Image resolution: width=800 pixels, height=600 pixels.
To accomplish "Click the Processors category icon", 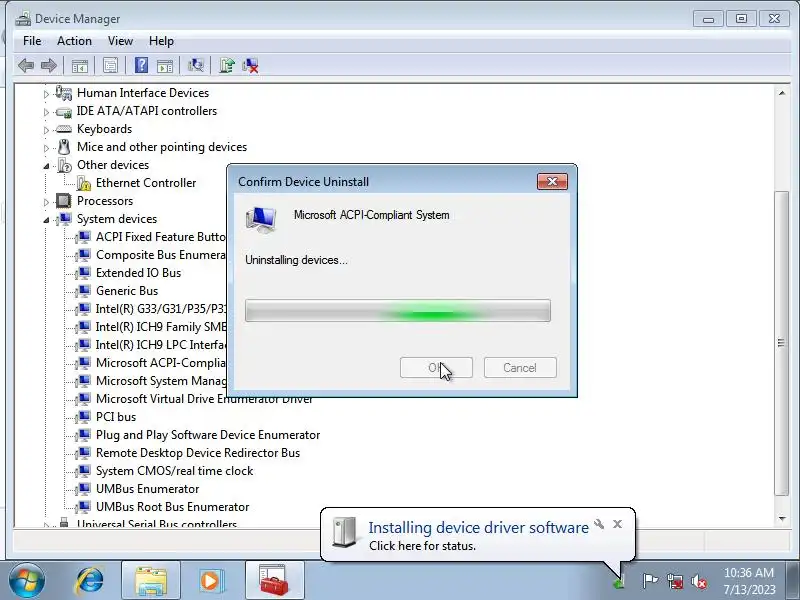I will (x=64, y=201).
